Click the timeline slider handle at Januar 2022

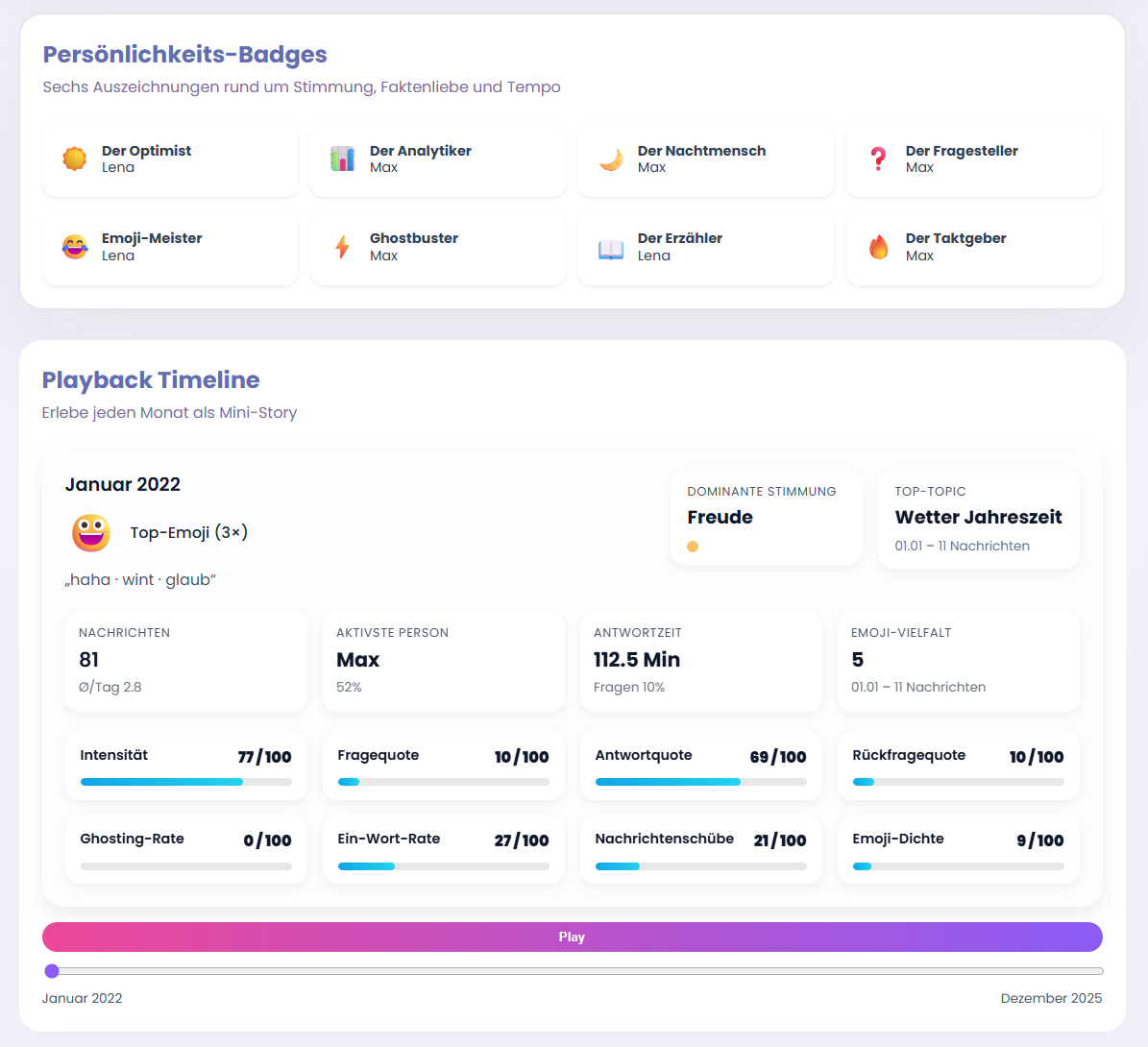52,971
